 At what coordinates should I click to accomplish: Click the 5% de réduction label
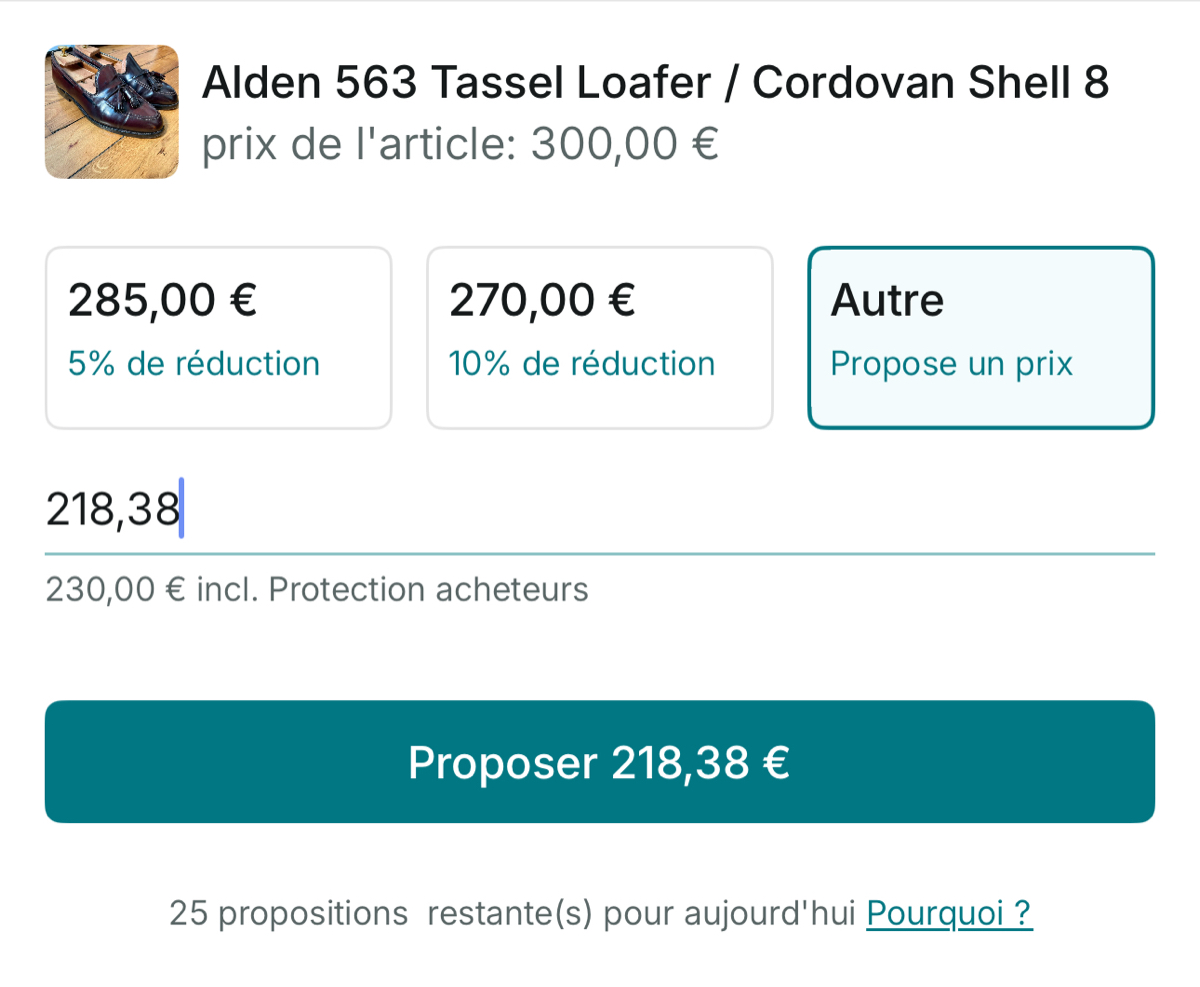click(x=194, y=364)
